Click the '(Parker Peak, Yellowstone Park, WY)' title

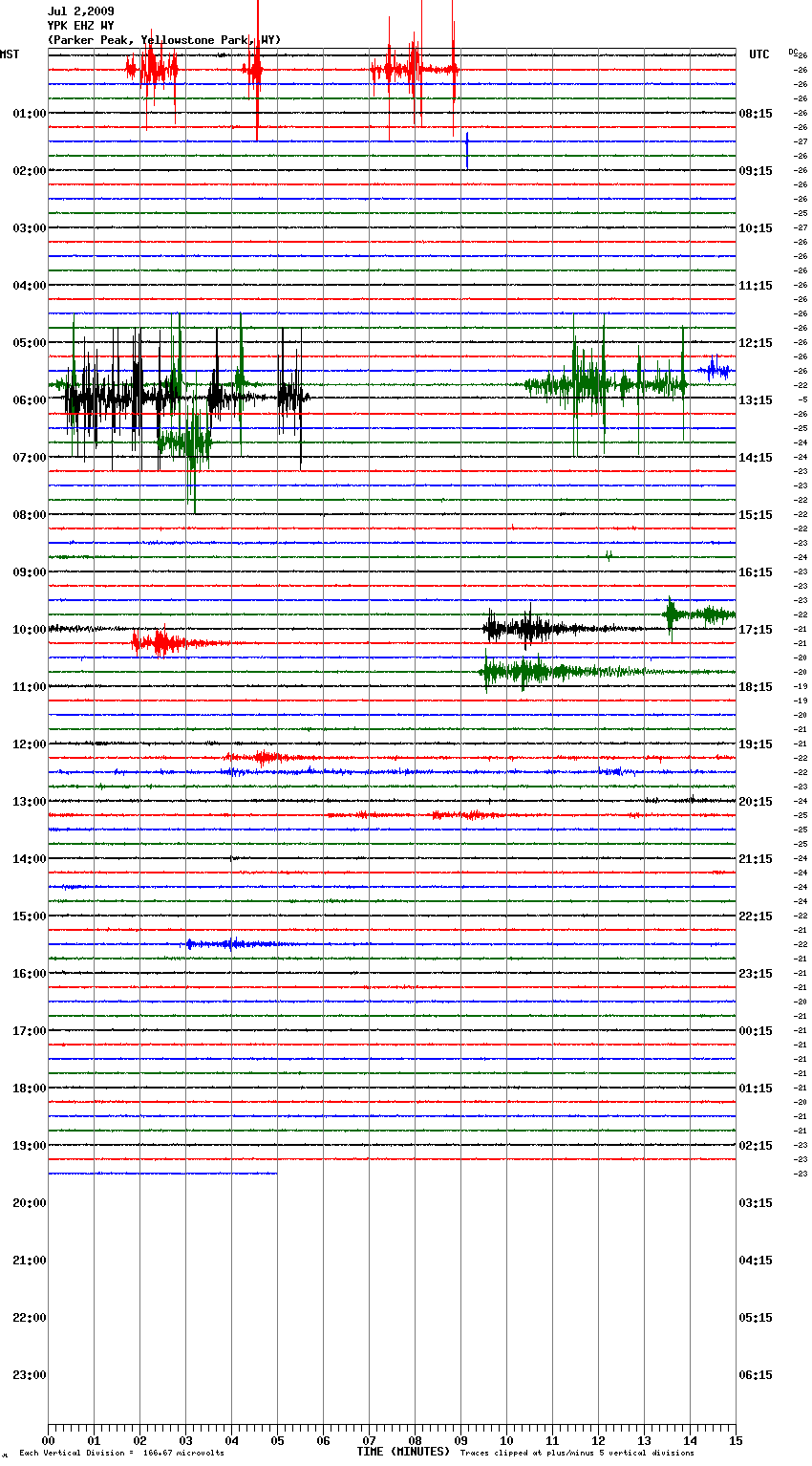pos(164,40)
